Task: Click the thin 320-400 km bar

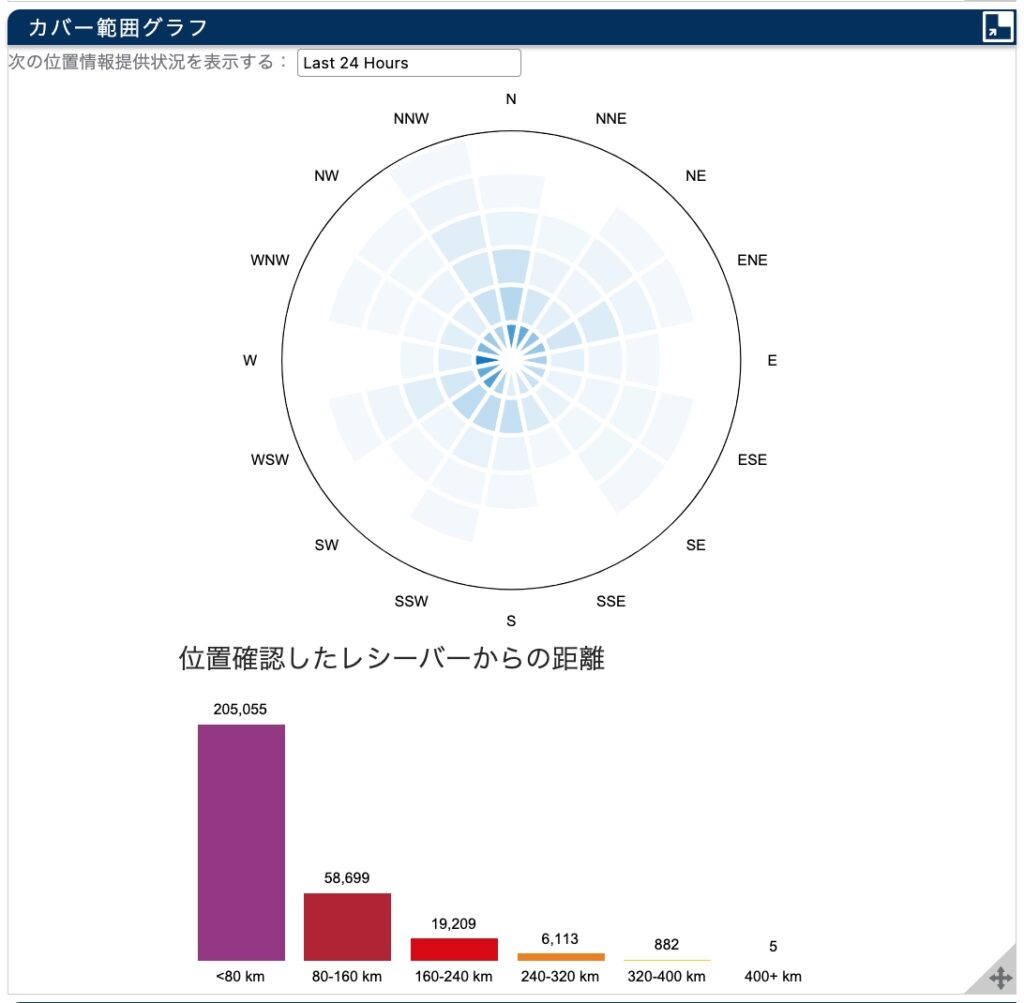Action: coord(667,960)
